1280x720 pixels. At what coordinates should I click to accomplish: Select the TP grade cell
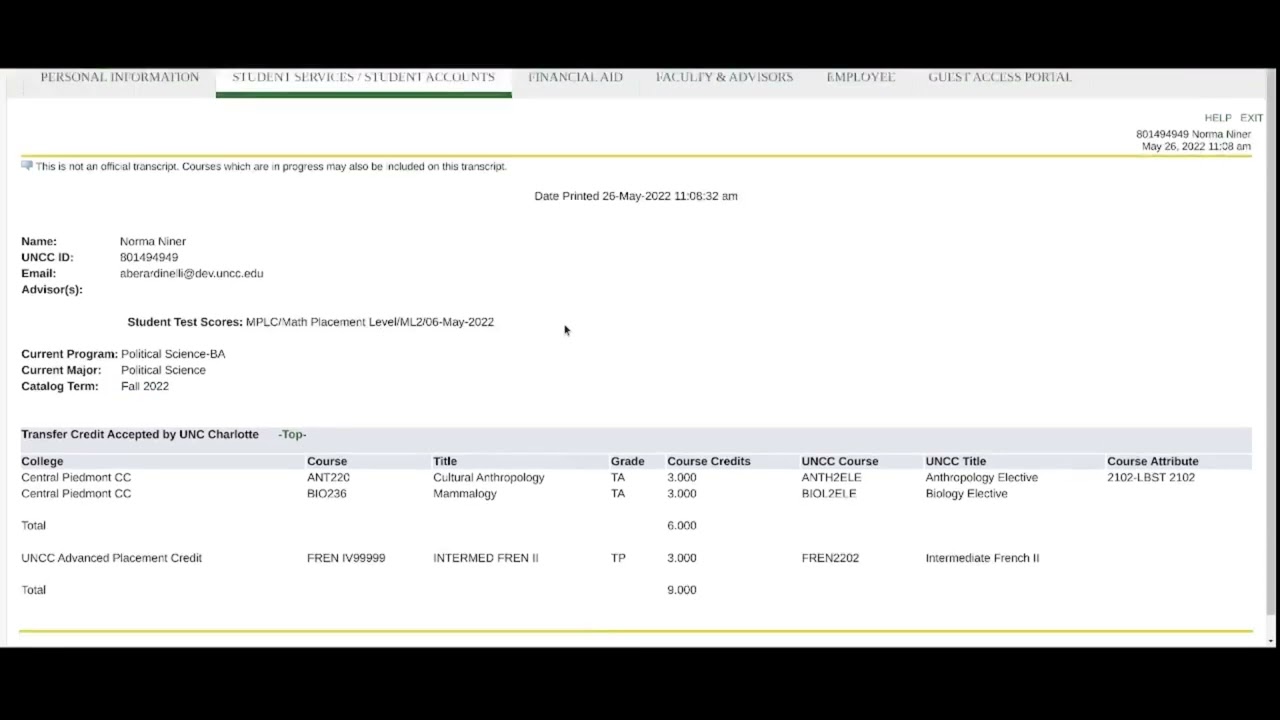click(618, 558)
